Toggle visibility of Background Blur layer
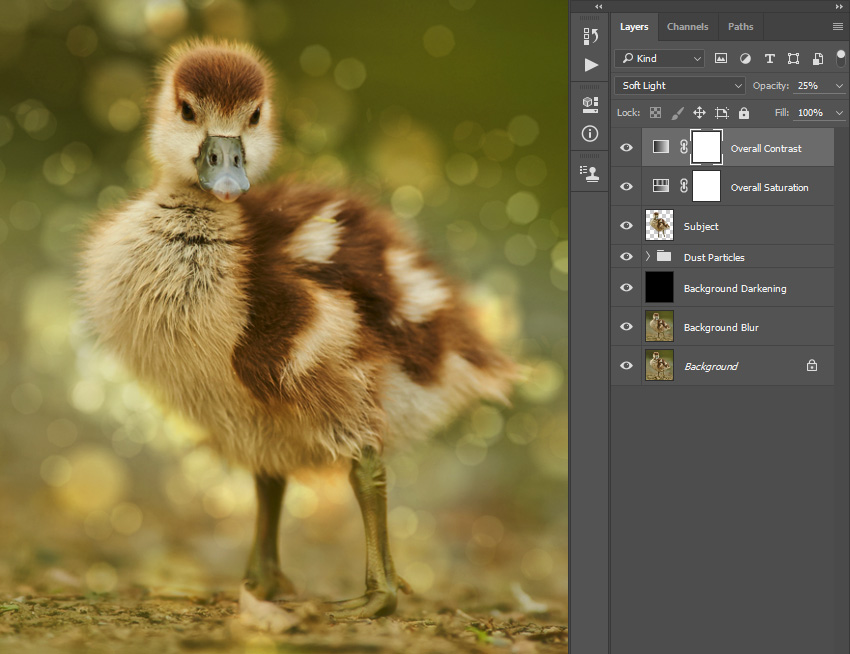Screen dimensions: 850x654 click(626, 326)
